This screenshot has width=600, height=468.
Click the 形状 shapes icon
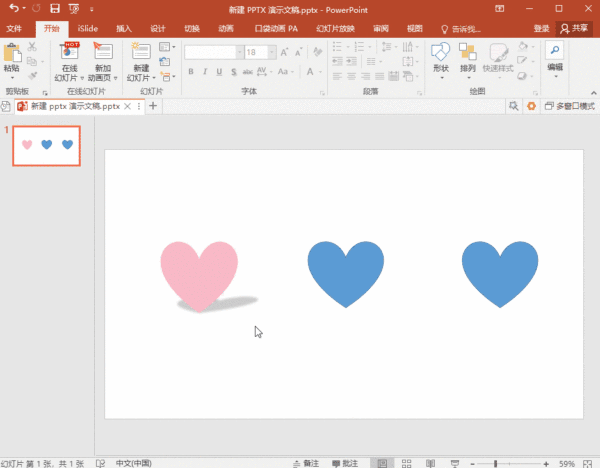[x=440, y=52]
